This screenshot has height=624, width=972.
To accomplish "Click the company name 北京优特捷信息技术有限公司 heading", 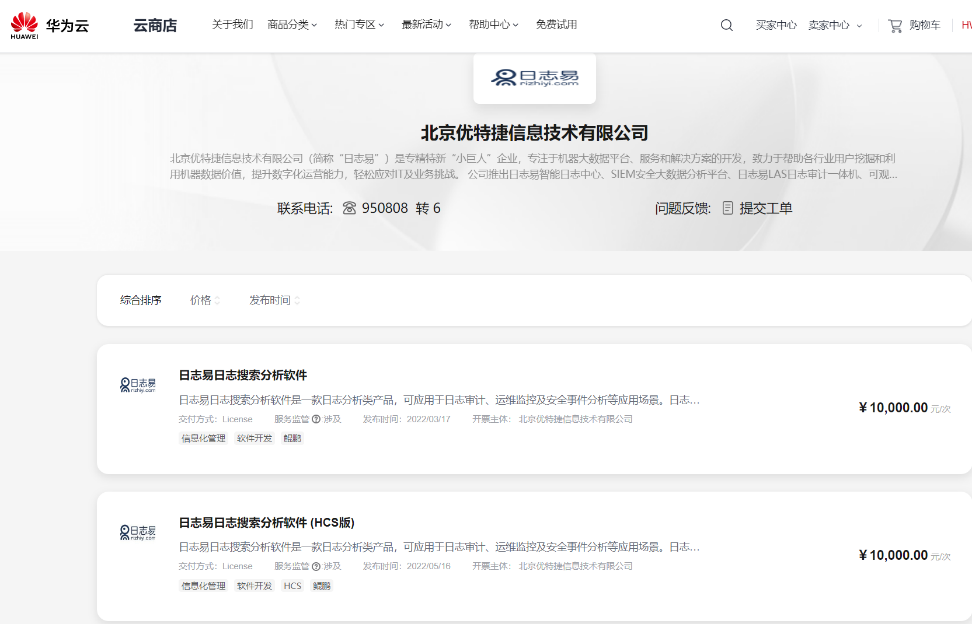I will coord(534,133).
